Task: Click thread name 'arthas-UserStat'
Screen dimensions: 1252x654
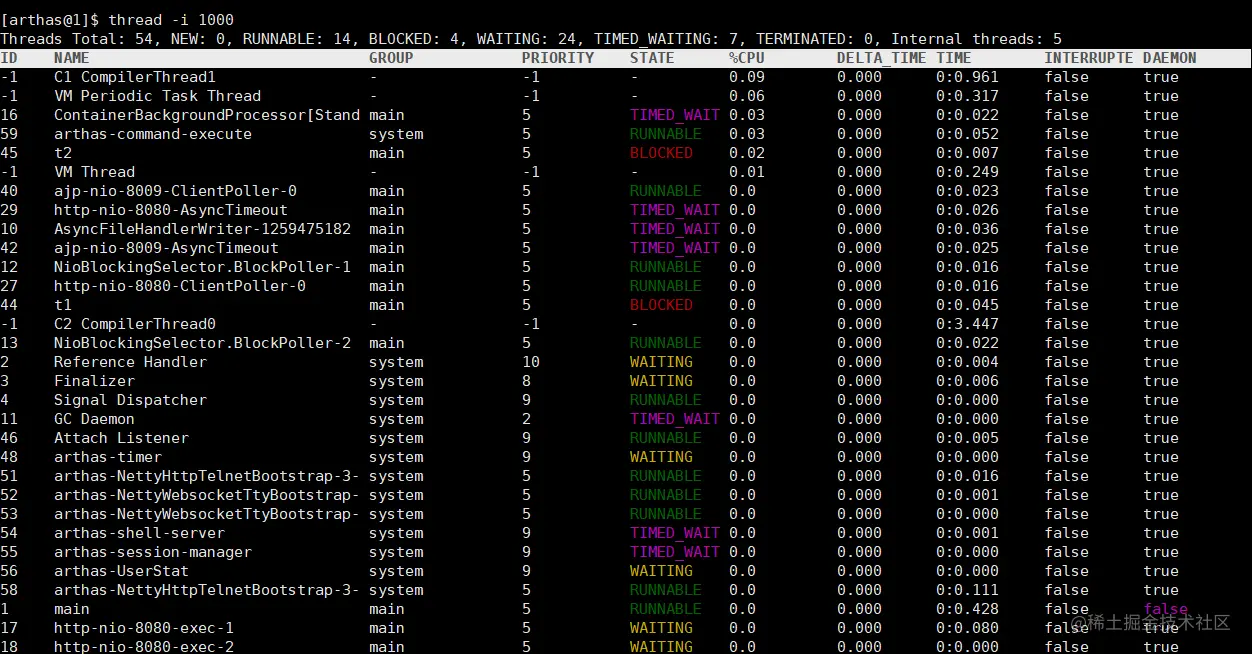Action: click(x=121, y=570)
